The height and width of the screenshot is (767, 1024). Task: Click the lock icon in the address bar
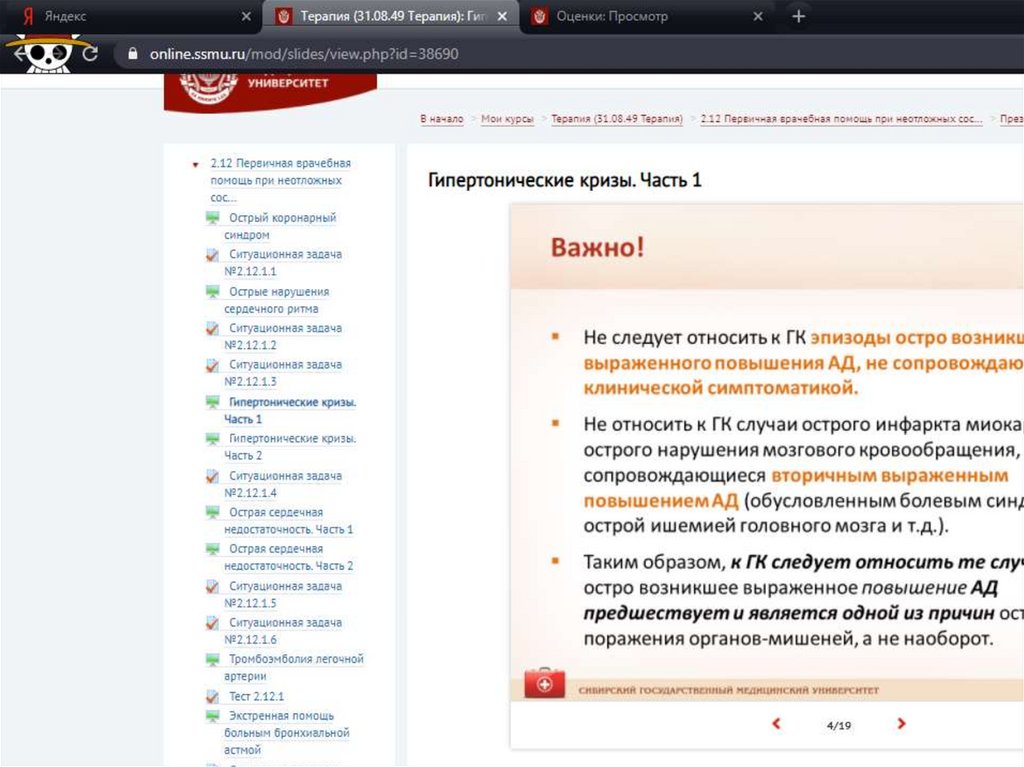click(x=133, y=54)
